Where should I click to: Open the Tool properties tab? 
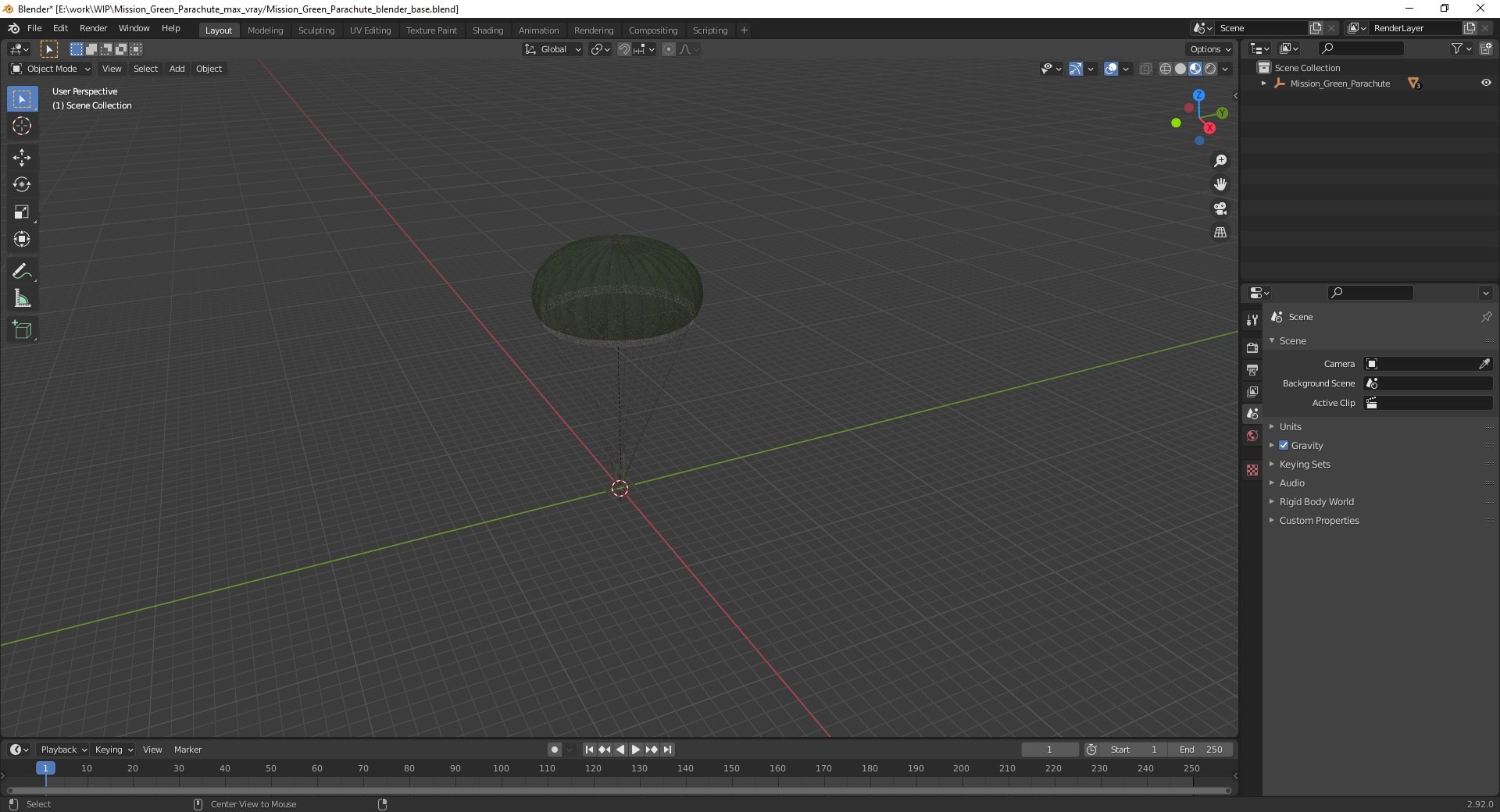[x=1252, y=320]
